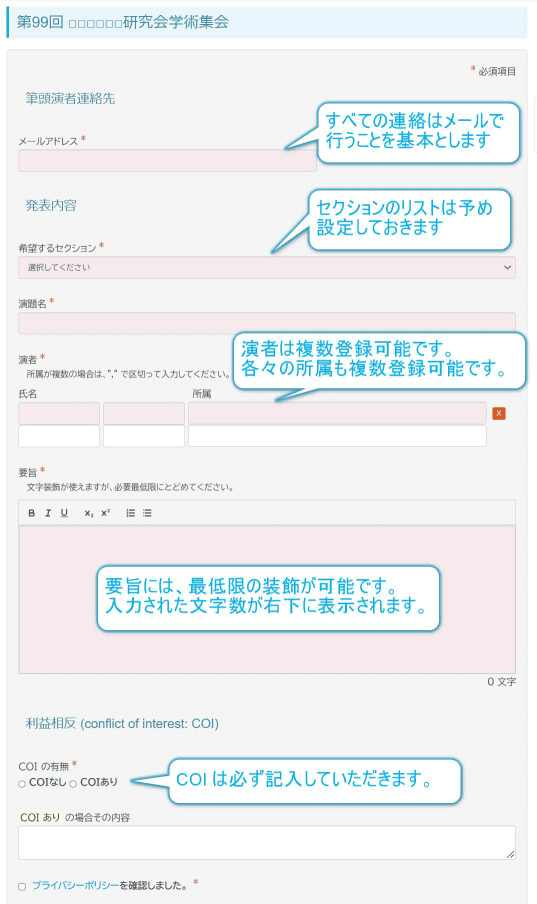This screenshot has width=537, height=904.
Task: Focus the COIありの場合その内容 textarea
Action: (267, 843)
